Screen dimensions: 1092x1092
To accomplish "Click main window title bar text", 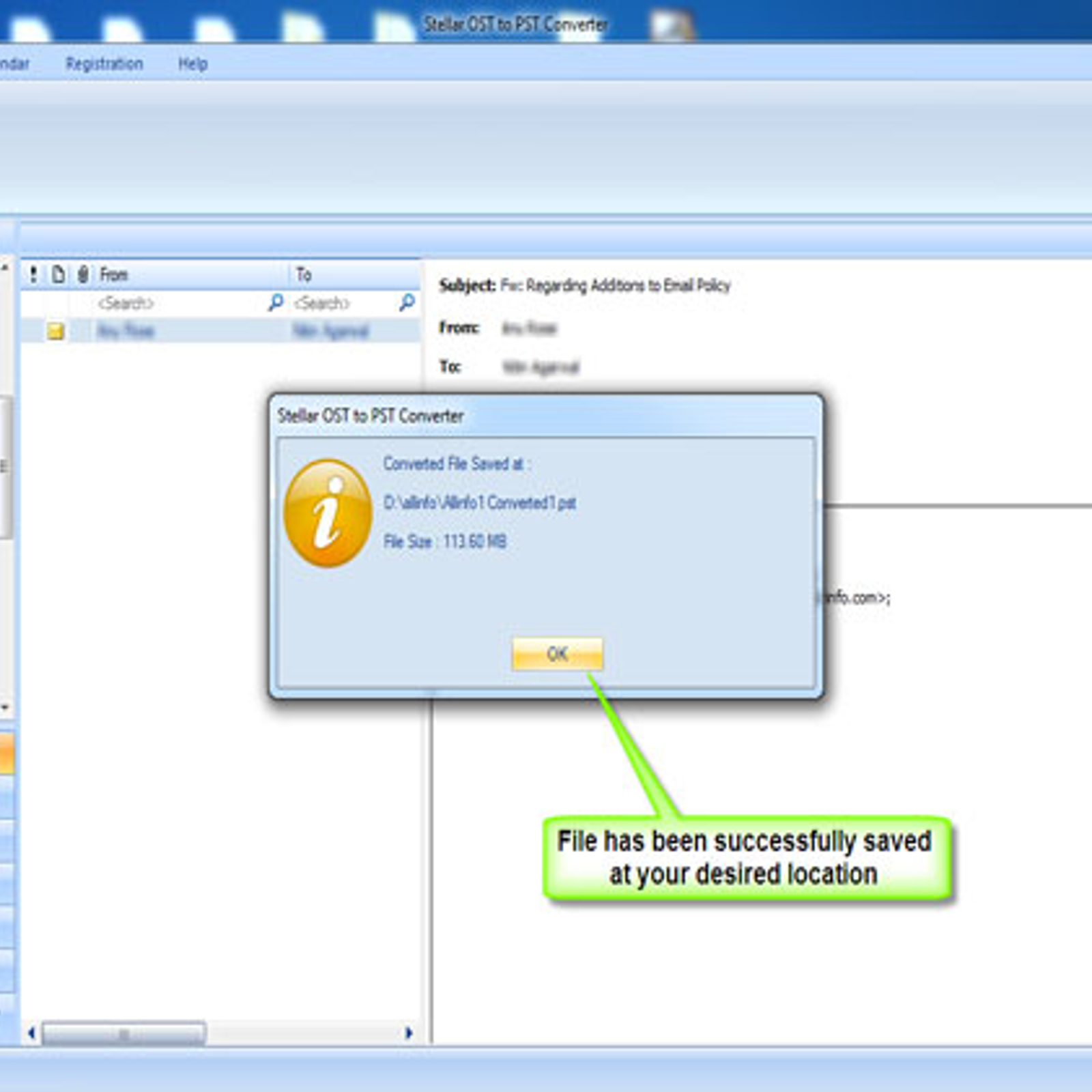I will (515, 25).
